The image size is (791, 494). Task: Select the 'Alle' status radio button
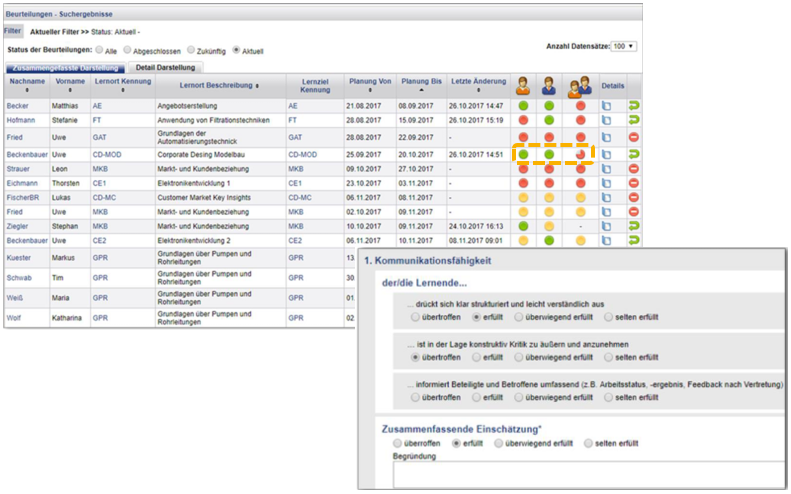[99, 50]
